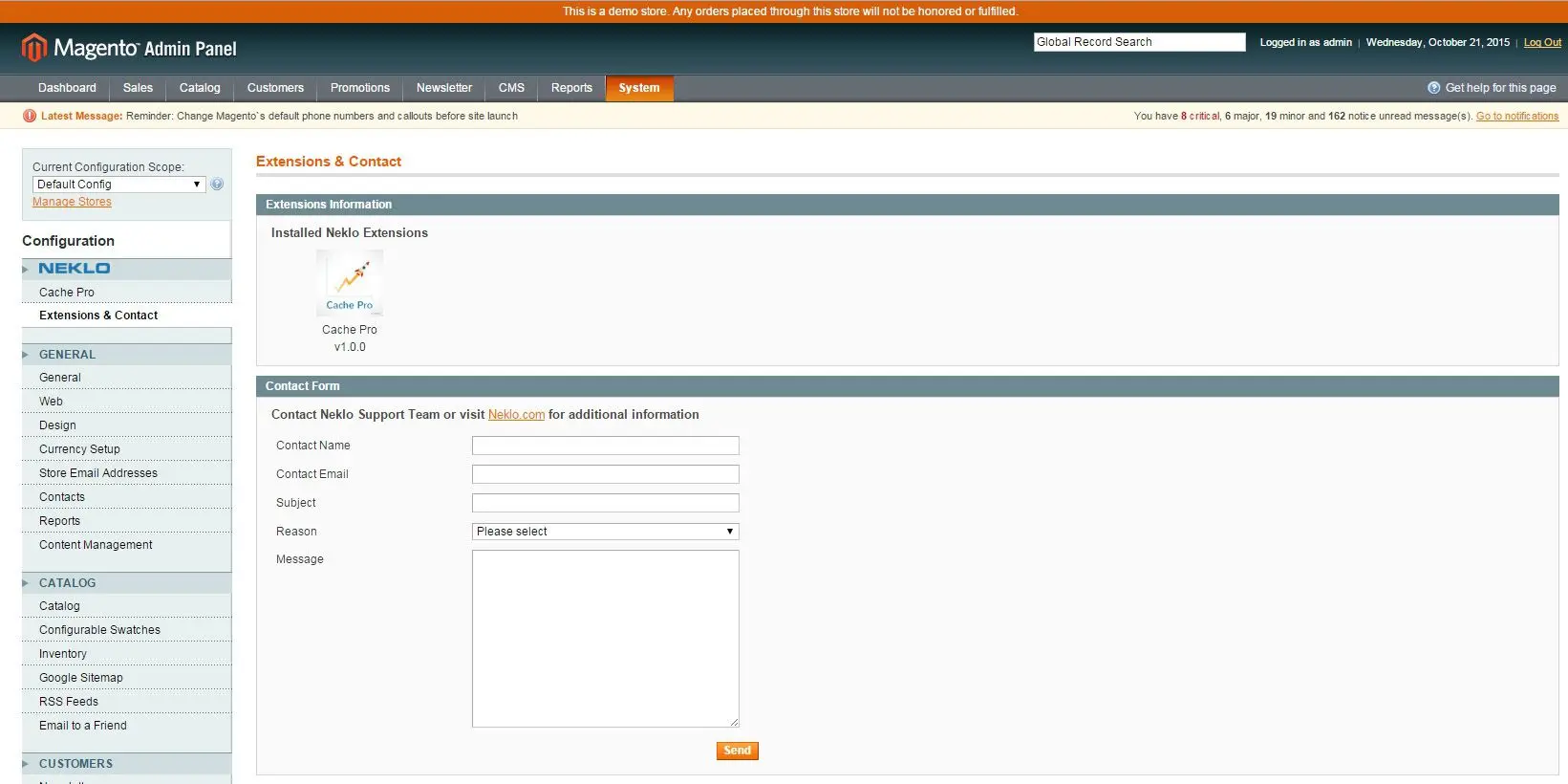Open the Reports menu in the top bar

click(x=571, y=88)
